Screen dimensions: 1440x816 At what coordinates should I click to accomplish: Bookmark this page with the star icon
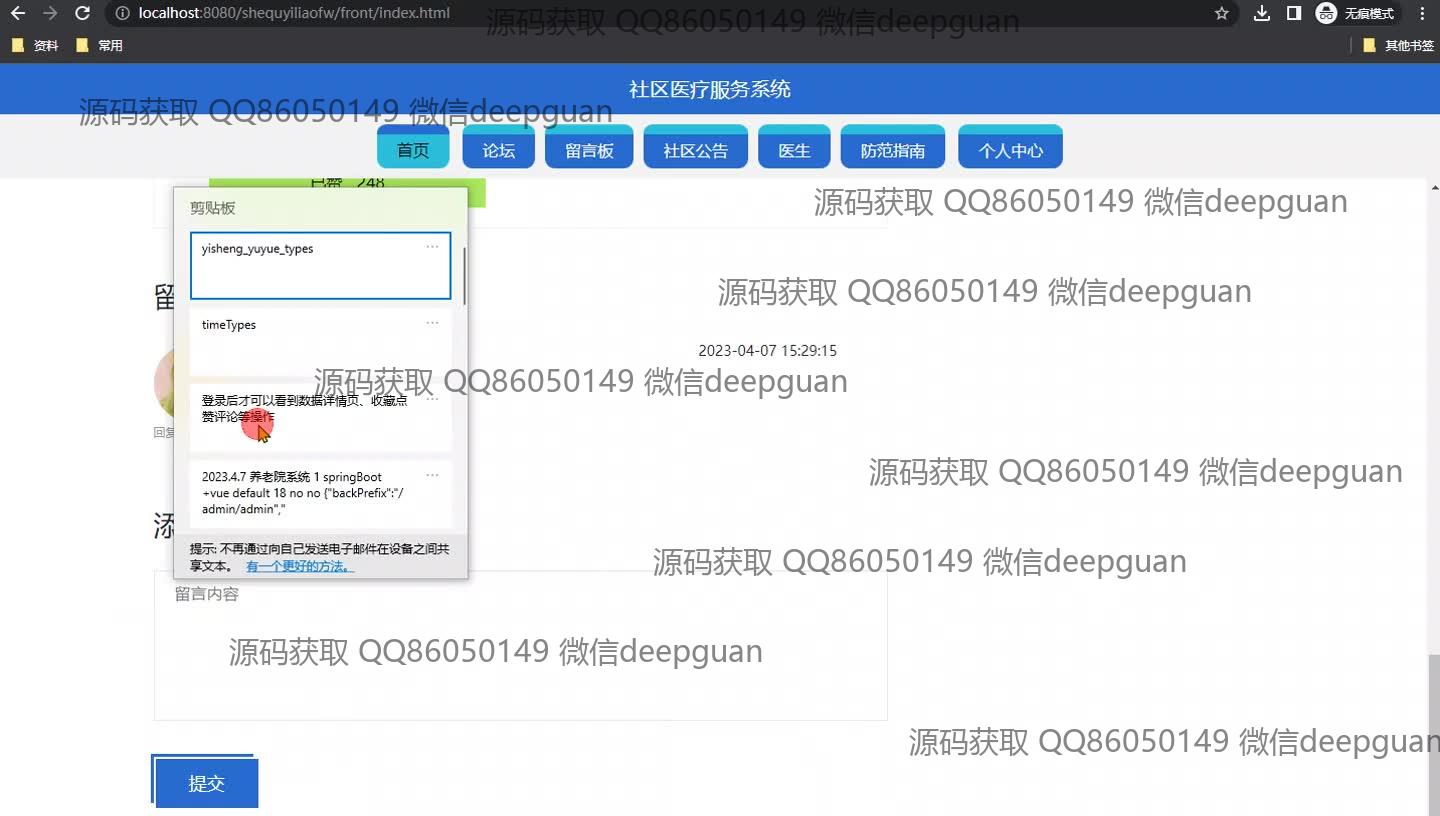click(x=1221, y=14)
